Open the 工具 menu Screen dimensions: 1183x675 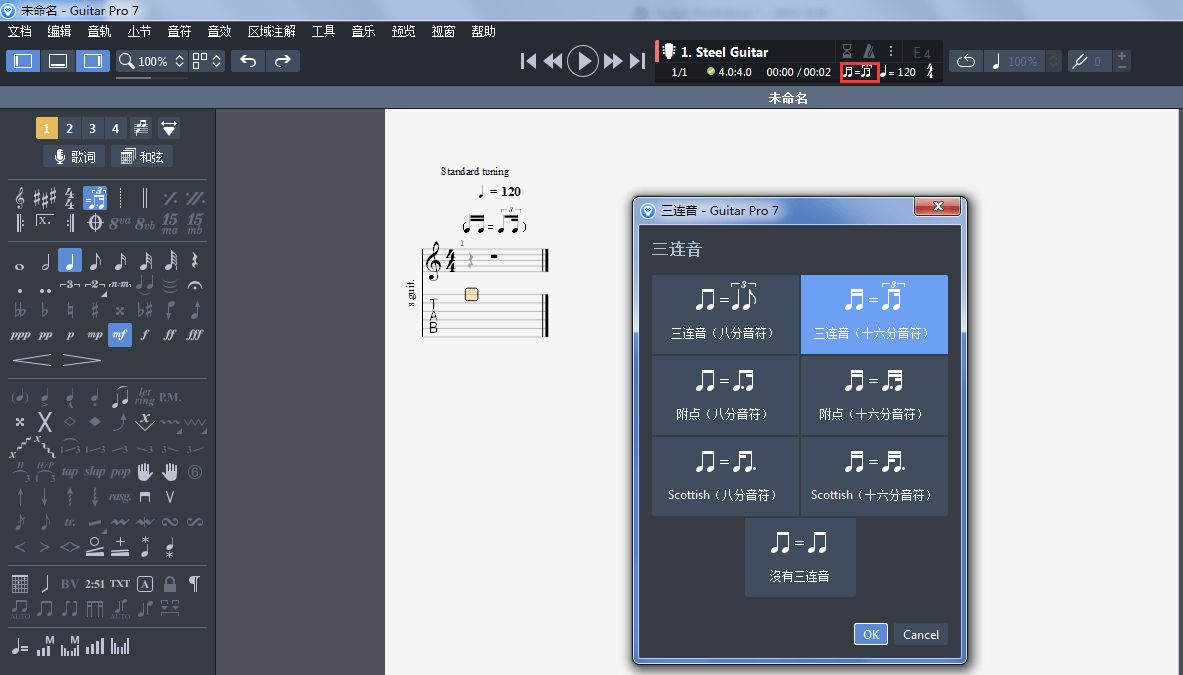click(x=322, y=31)
